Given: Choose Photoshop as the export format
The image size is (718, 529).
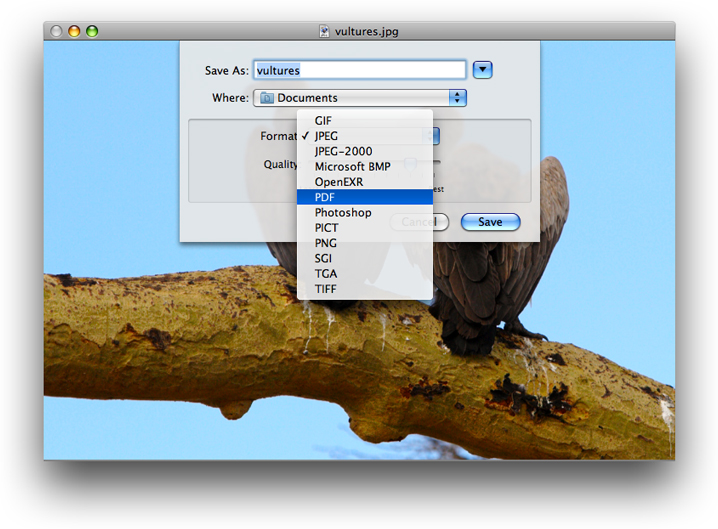Looking at the screenshot, I should click(342, 213).
